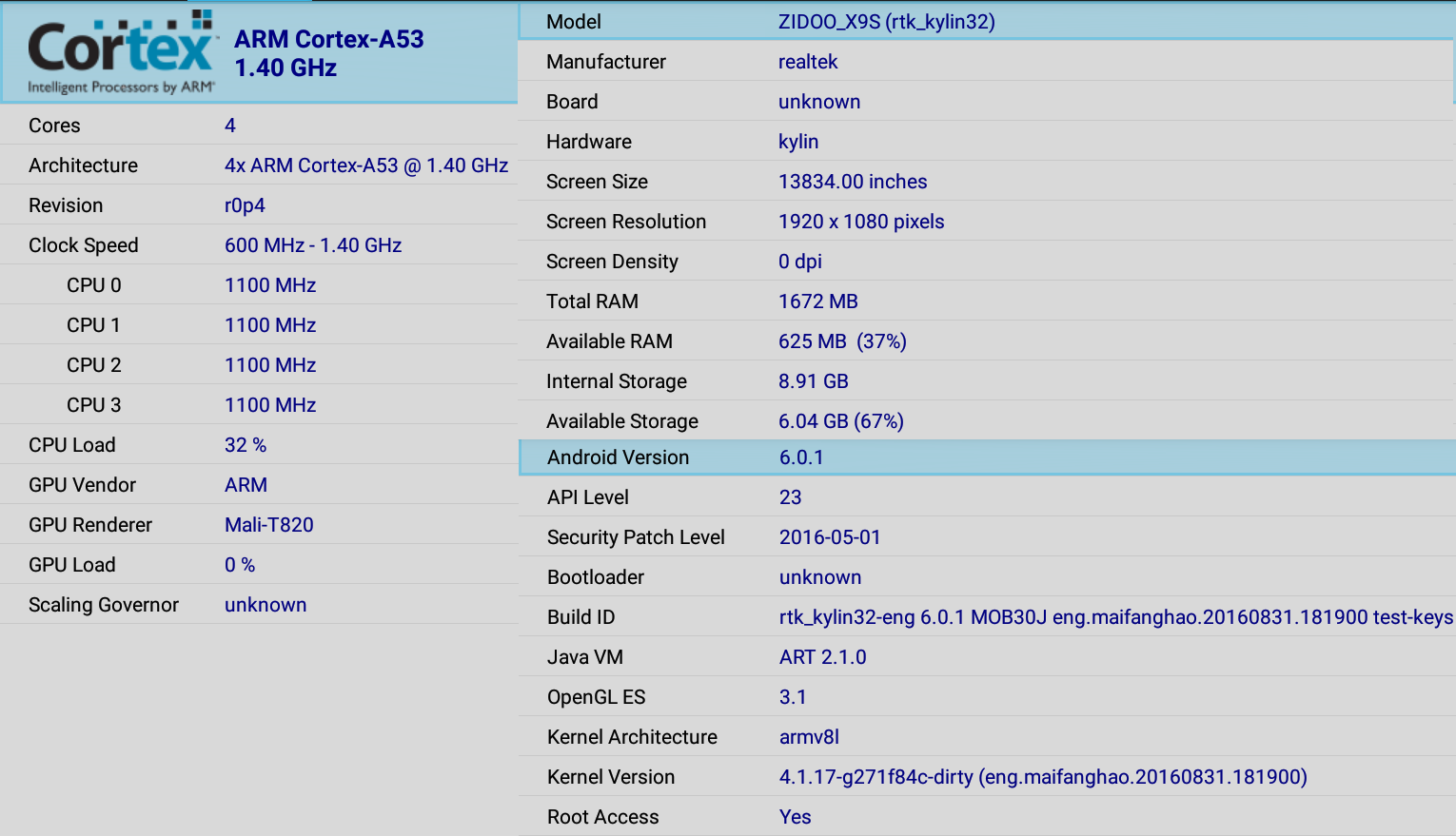
Task: Select the Model row ZIDOO_X9S
Action: pos(987,22)
